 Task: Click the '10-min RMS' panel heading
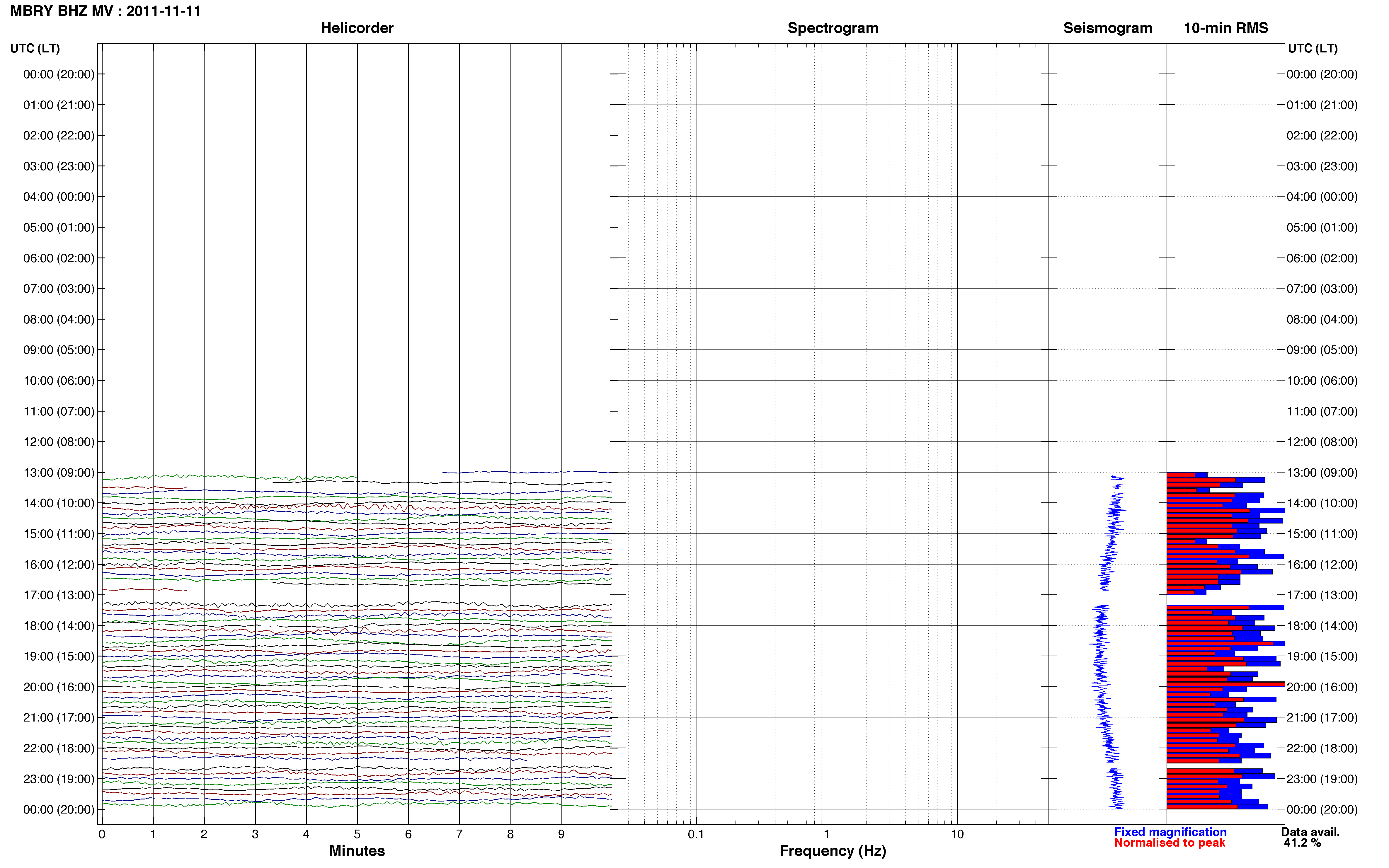[x=1226, y=28]
